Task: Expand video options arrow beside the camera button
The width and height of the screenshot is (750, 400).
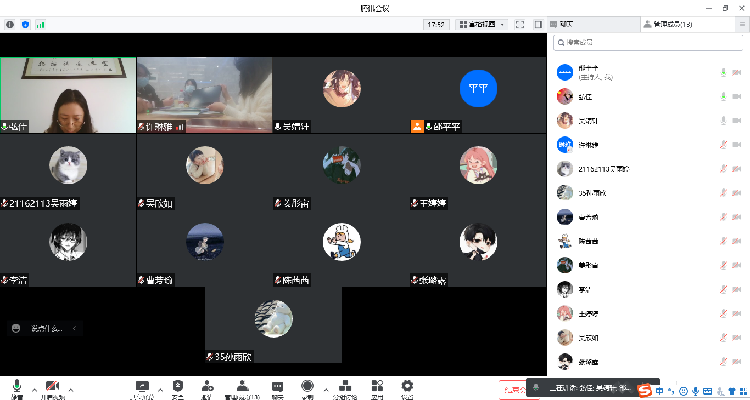Action: pos(72,387)
